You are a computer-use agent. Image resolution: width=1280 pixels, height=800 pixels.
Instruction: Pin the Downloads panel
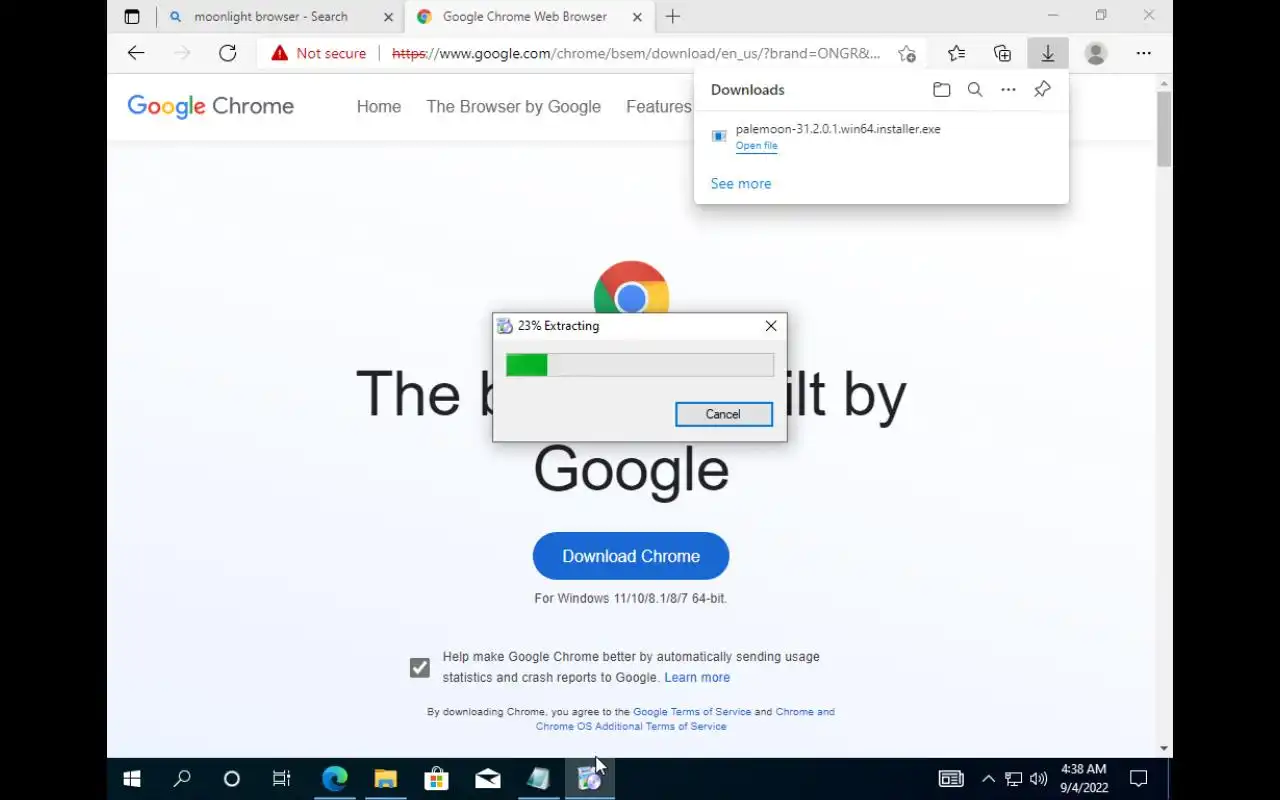click(1042, 89)
